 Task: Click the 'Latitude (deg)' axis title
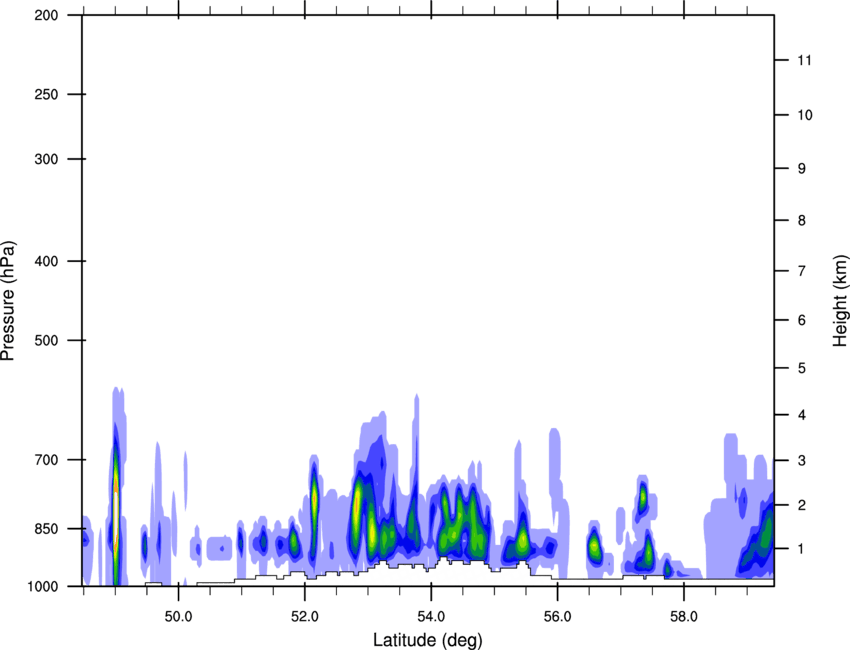click(x=428, y=640)
